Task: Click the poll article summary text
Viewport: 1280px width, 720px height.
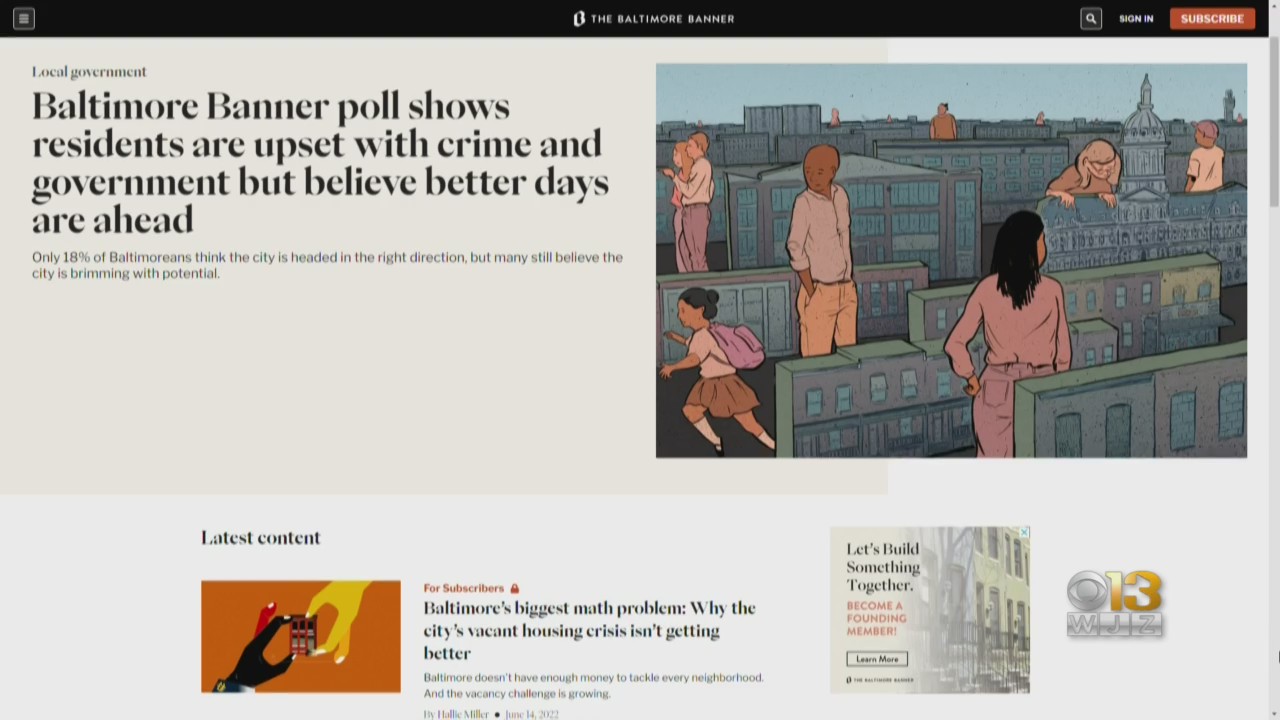Action: (327, 265)
